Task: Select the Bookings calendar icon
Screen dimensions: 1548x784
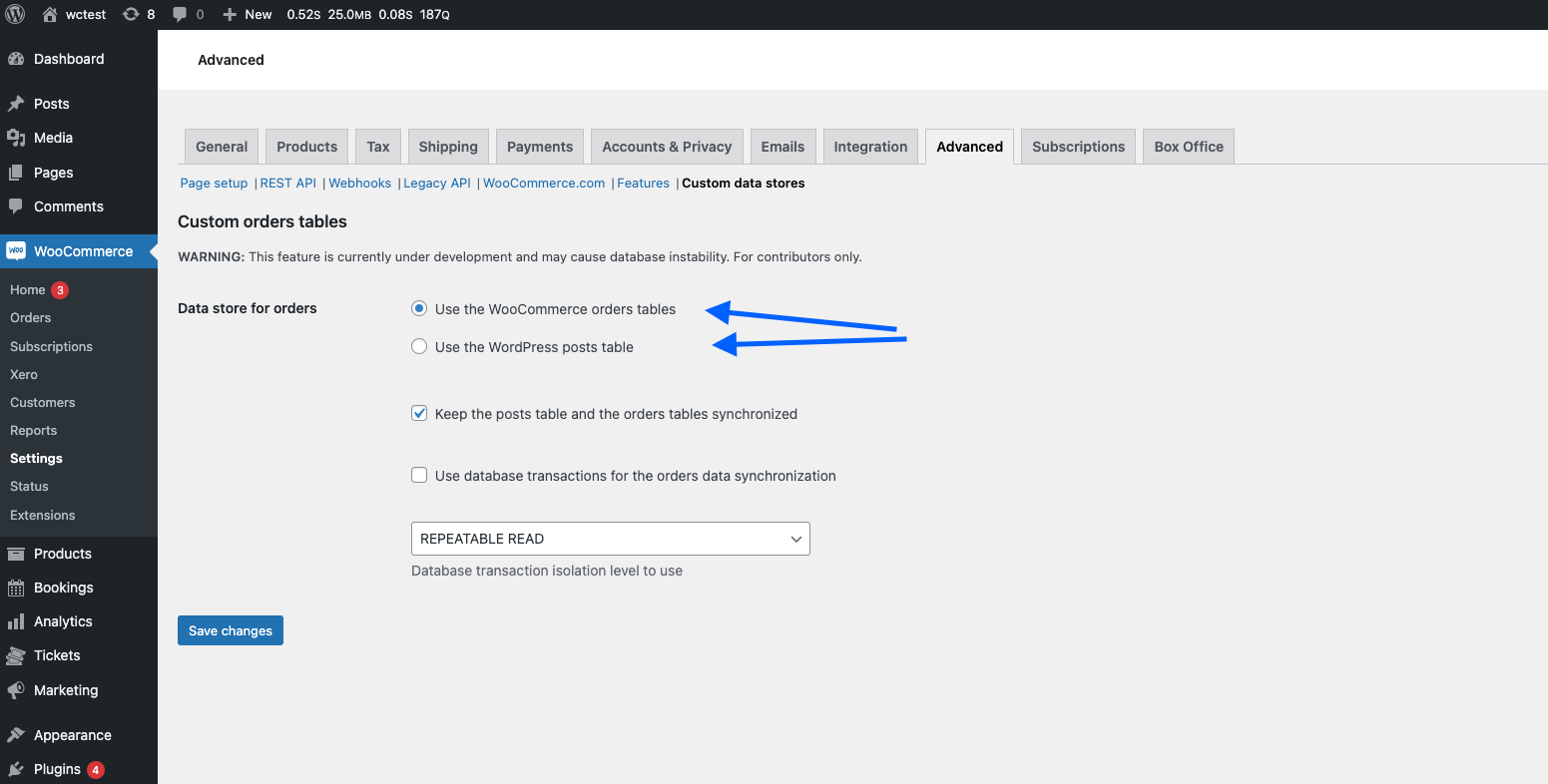Action: pos(17,587)
